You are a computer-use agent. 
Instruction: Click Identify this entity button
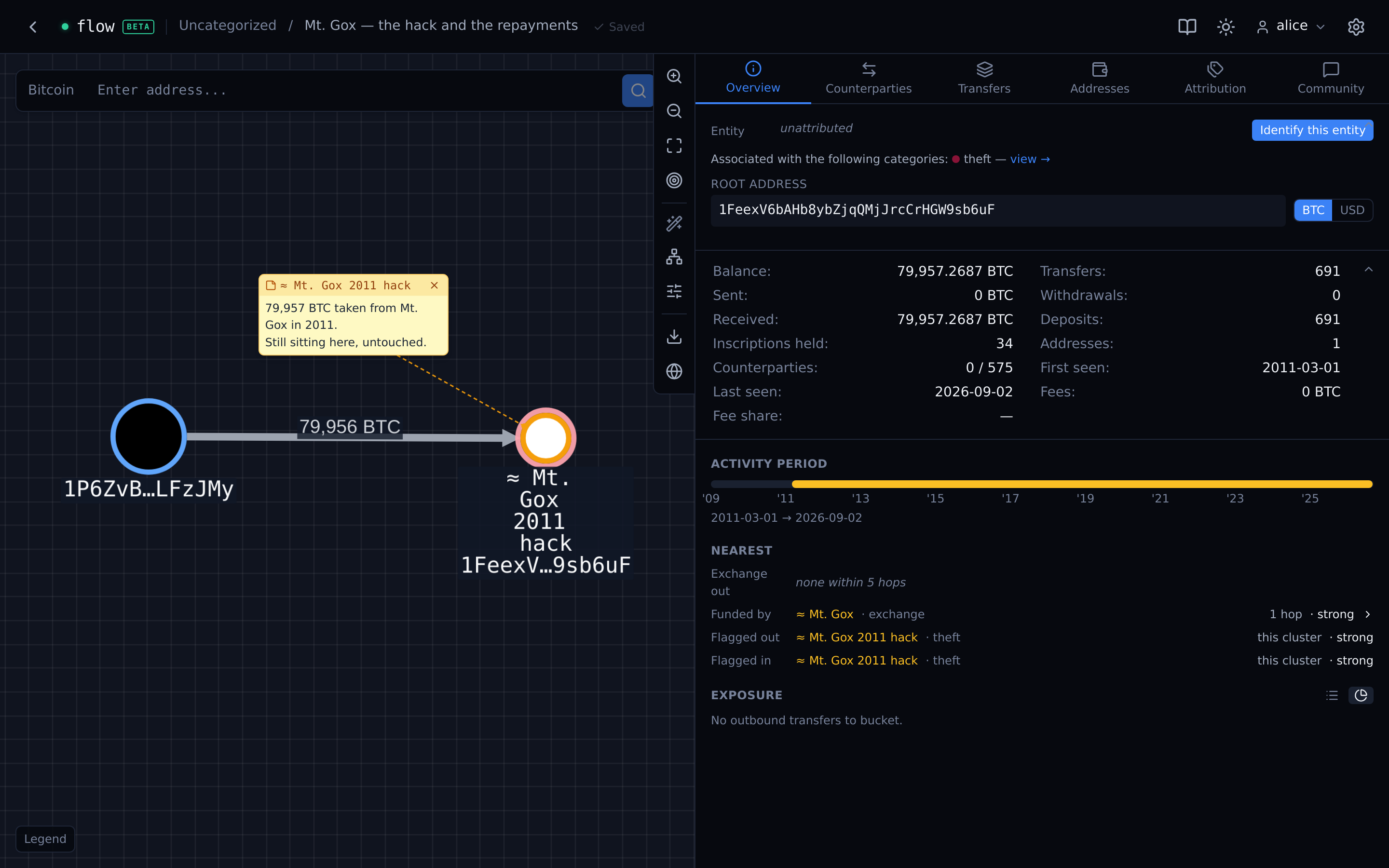tap(1312, 130)
